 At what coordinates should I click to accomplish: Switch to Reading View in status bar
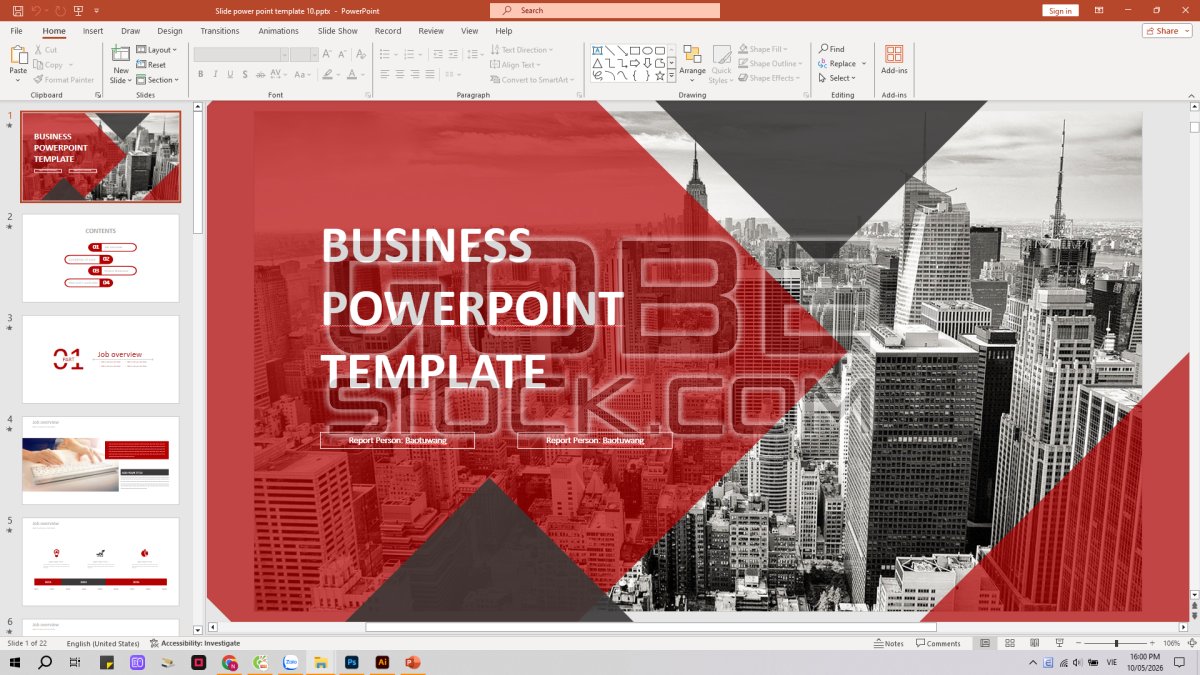1034,643
